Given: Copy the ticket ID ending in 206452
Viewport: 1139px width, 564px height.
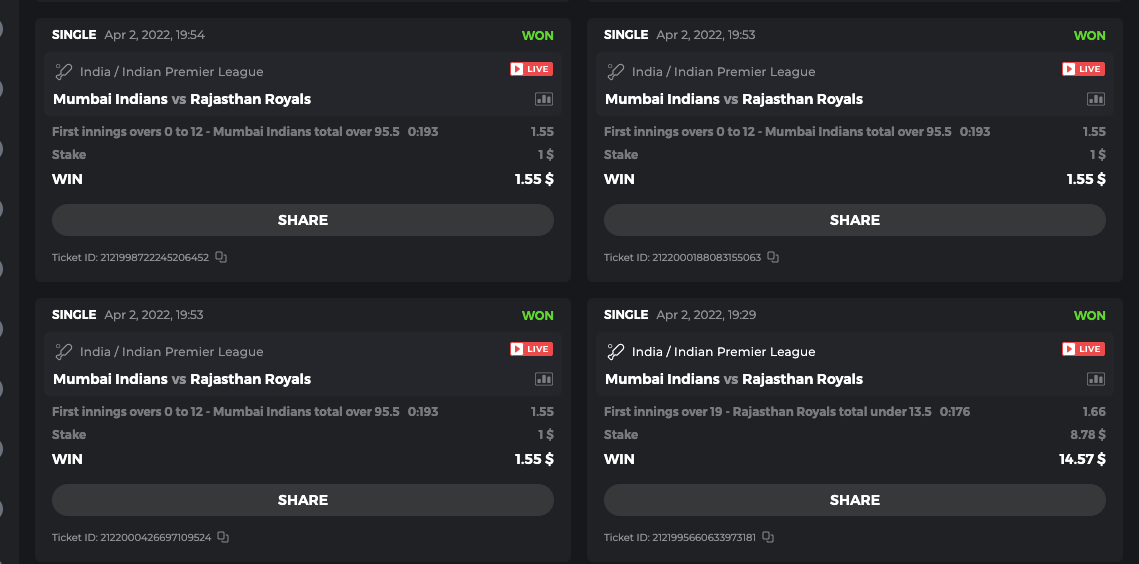Looking at the screenshot, I should tap(221, 257).
